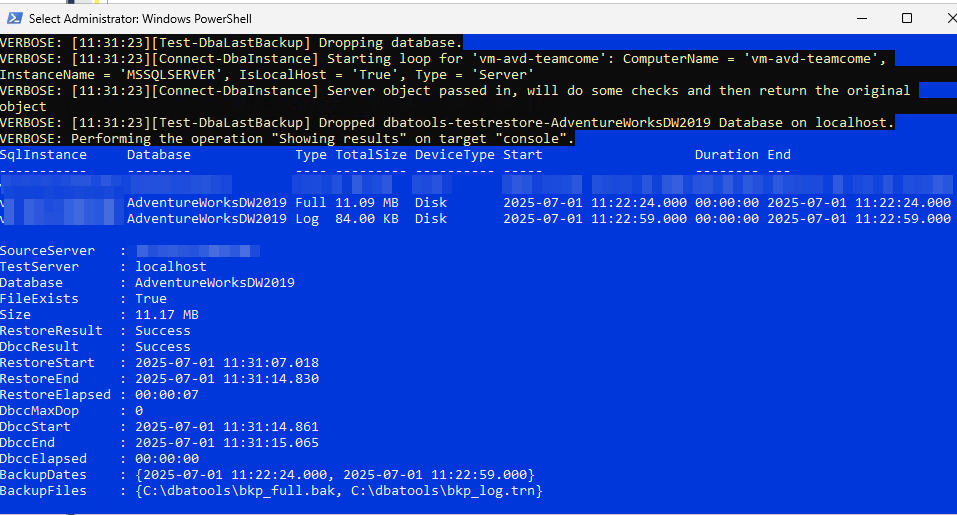Click the bkp_log.trn file path
The image size is (957, 515).
click(x=443, y=491)
